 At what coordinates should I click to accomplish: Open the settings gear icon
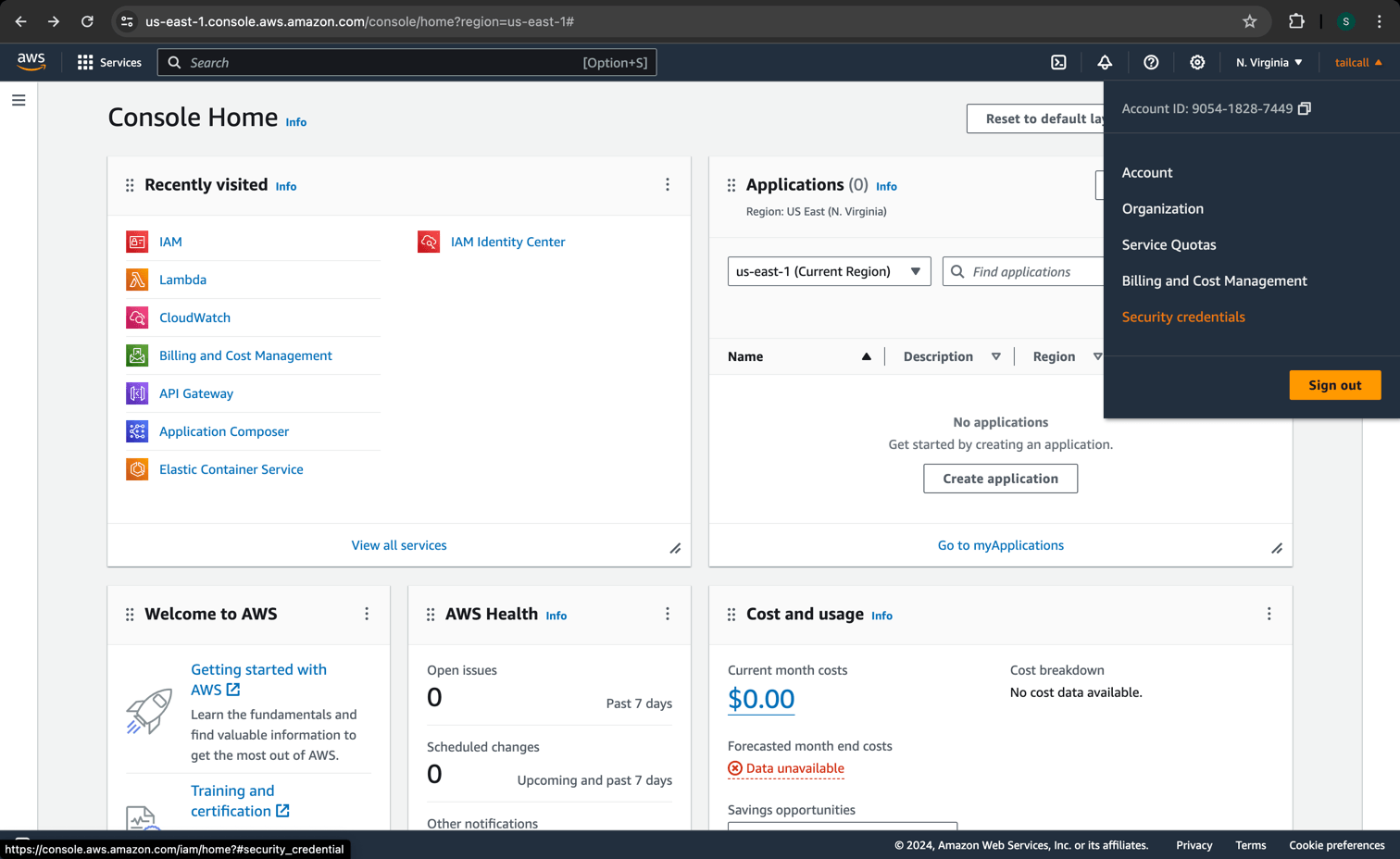tap(1197, 62)
